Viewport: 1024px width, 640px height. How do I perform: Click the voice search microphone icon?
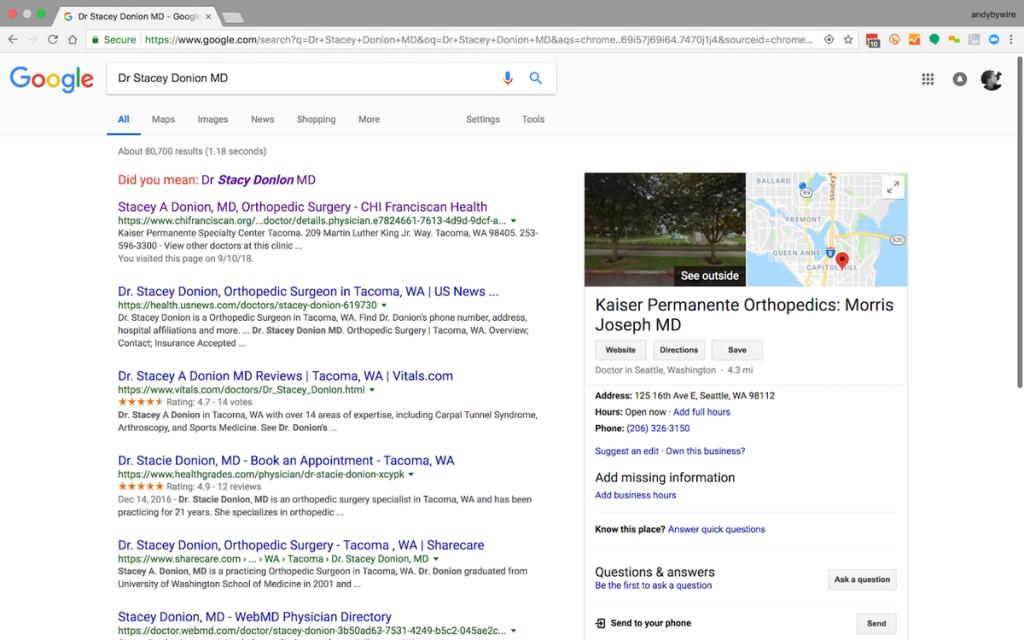pos(507,78)
